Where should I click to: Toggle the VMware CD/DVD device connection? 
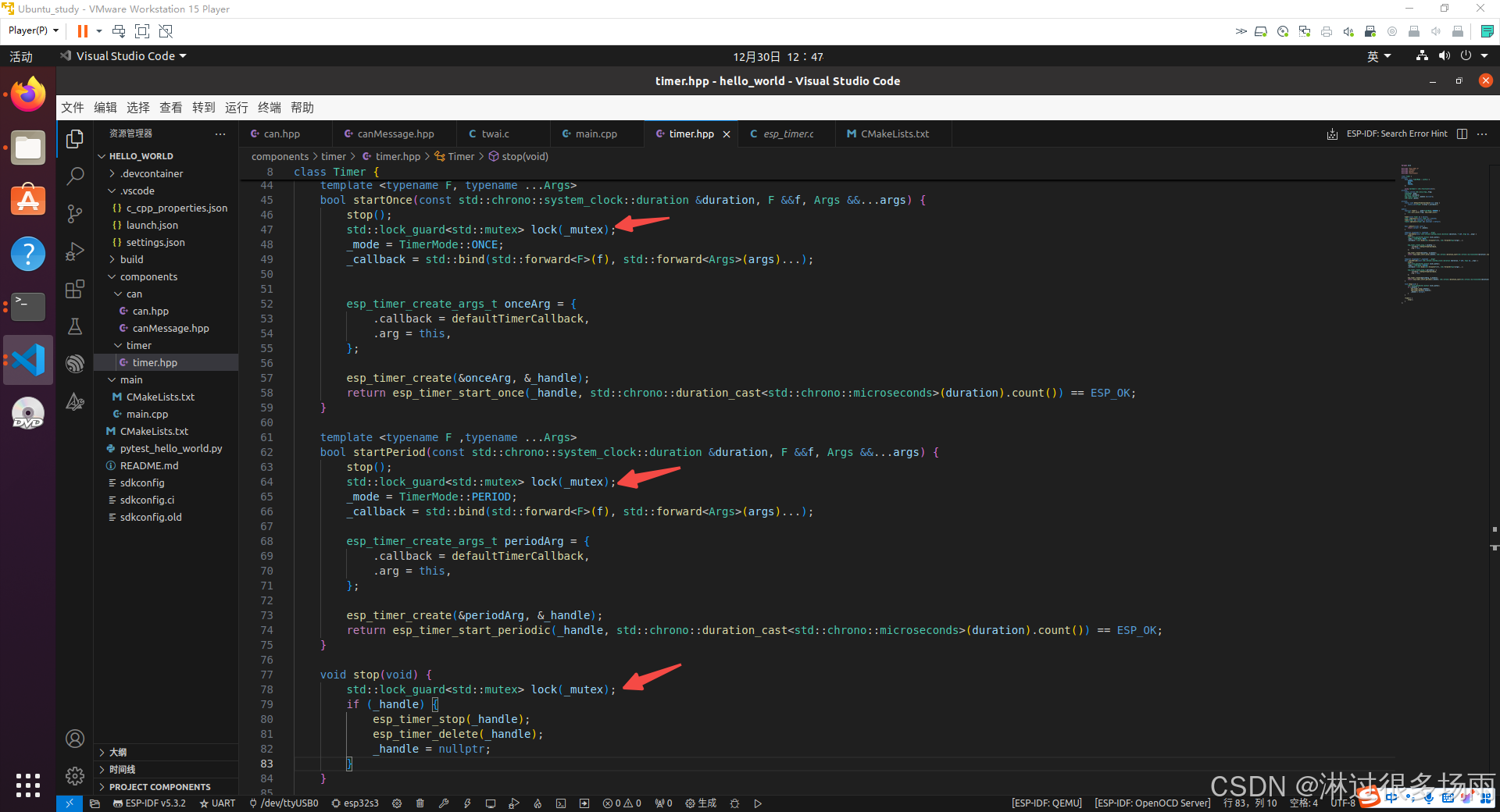[x=1283, y=31]
